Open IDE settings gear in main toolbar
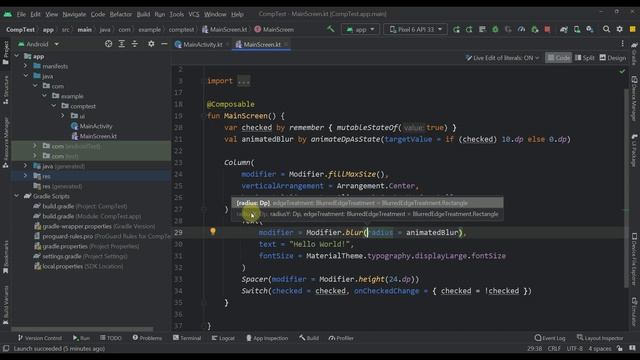The height and width of the screenshot is (360, 640). [620, 29]
